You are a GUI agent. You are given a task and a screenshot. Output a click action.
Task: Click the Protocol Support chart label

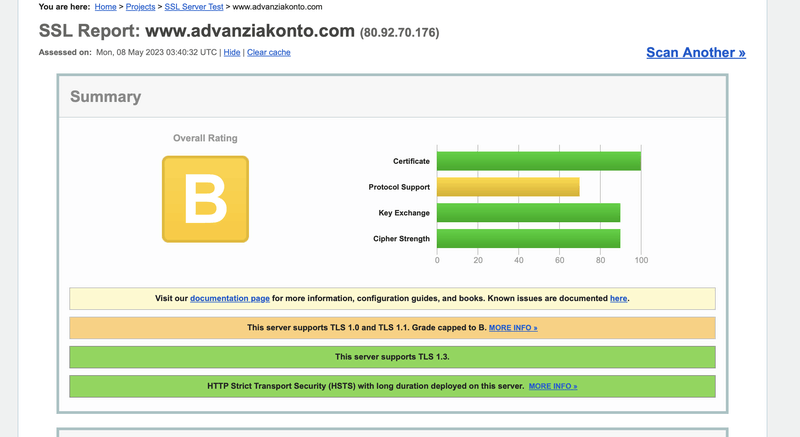coord(399,187)
